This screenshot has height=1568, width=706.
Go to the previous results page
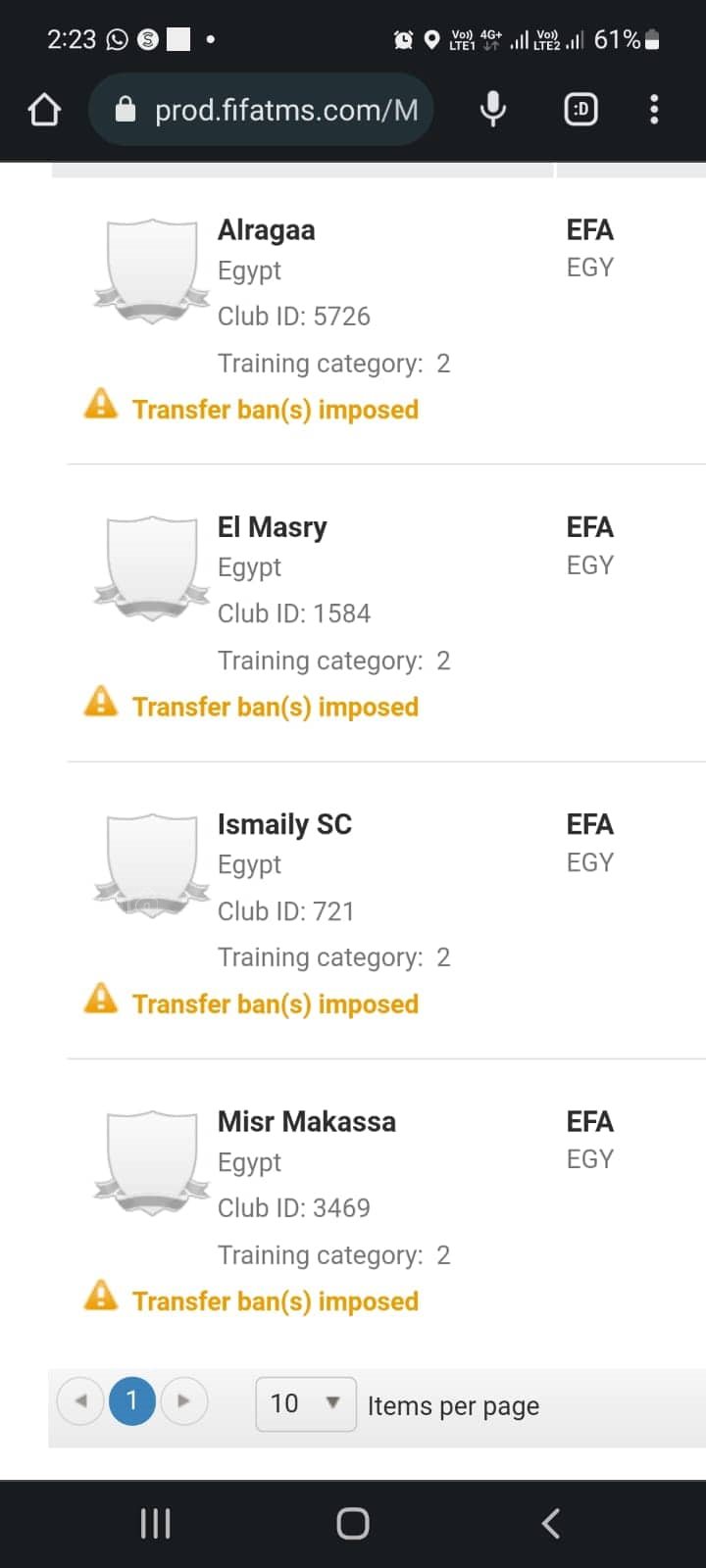(x=80, y=1401)
